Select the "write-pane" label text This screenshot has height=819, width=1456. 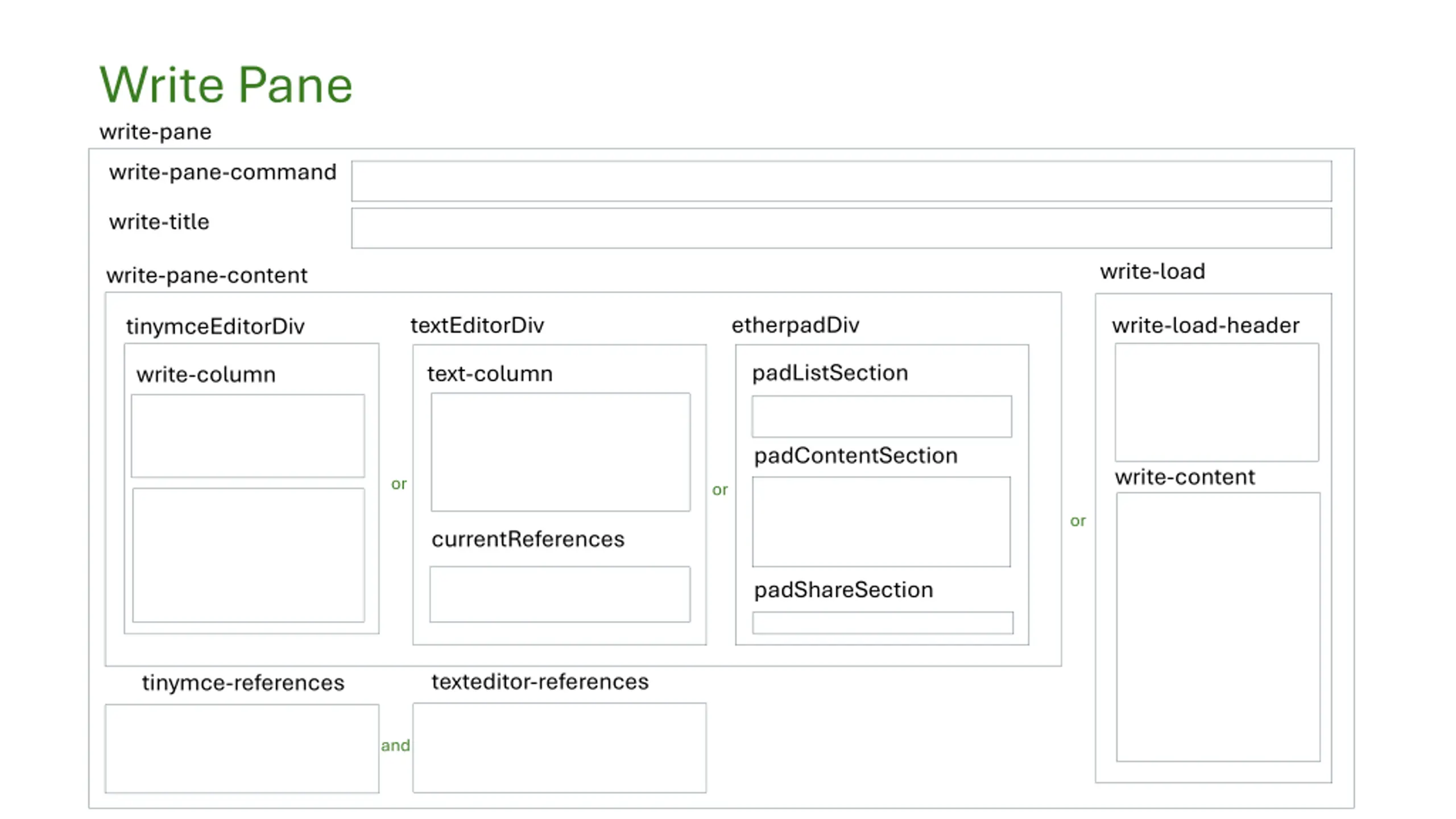155,132
